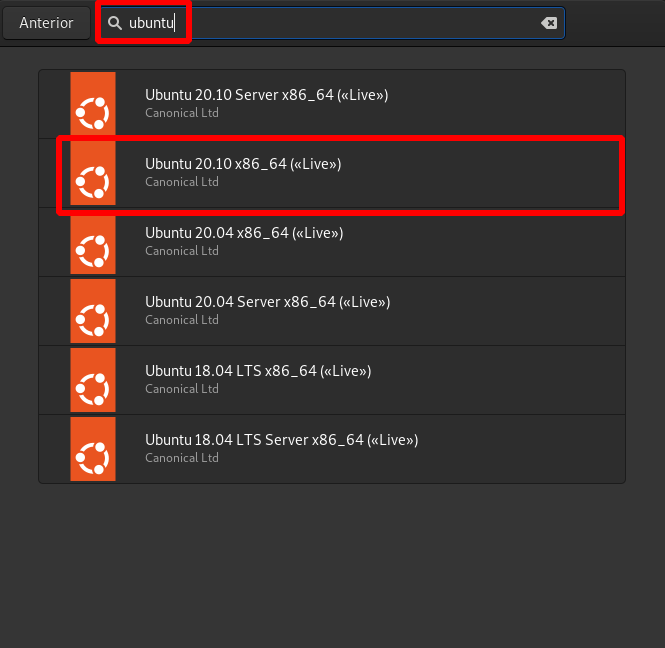Screen dimensions: 665x648
Task: Click Ubuntu 20.04 Server logo icon
Action: click(x=93, y=311)
